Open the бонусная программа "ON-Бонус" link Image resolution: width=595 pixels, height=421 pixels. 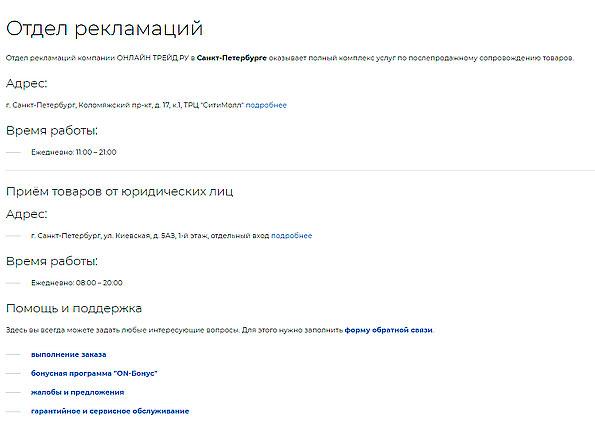[94, 374]
